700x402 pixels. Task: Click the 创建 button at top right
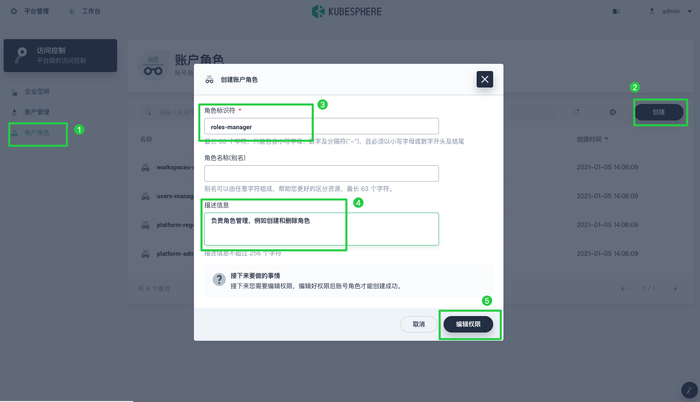click(658, 112)
